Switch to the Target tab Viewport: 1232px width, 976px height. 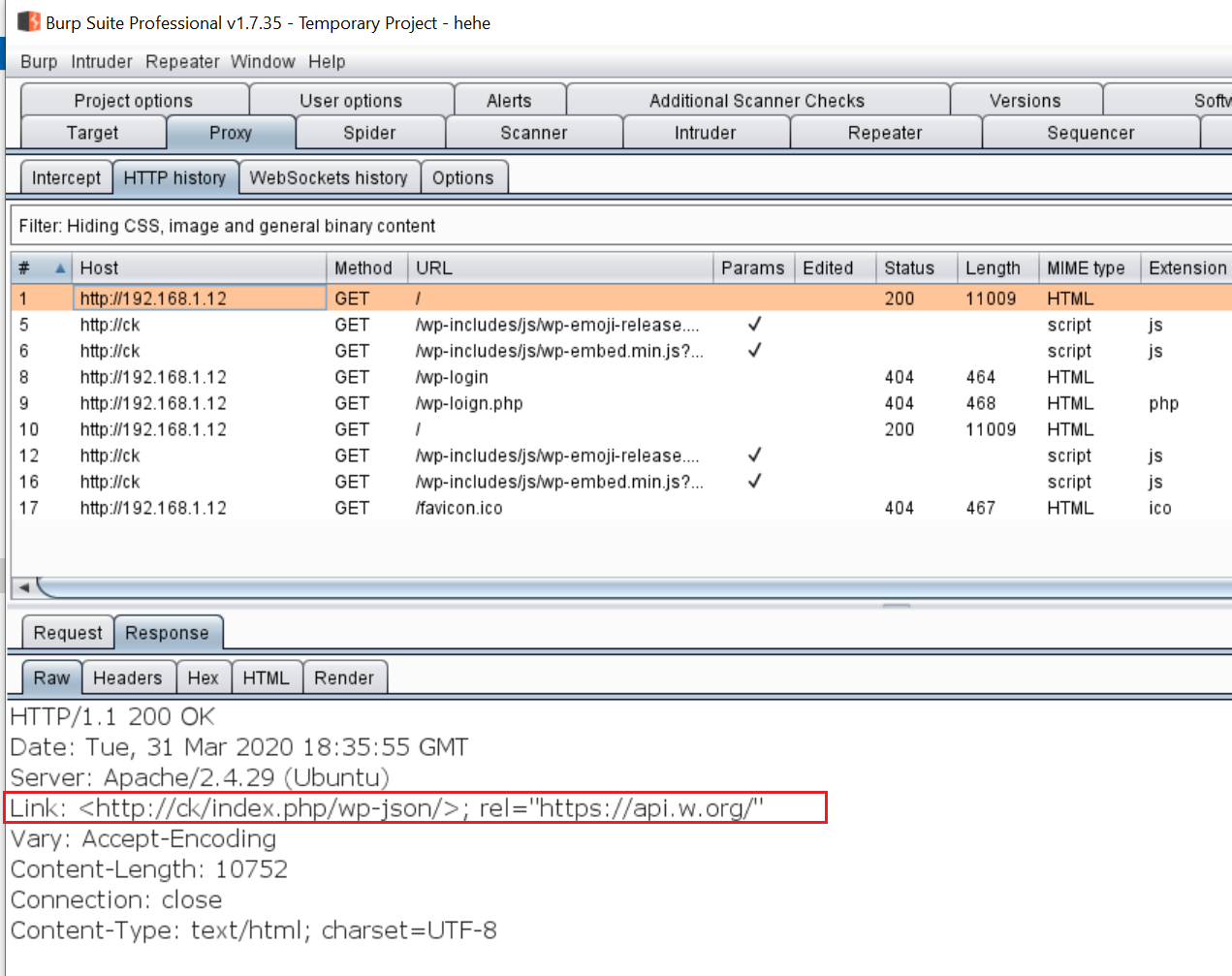click(x=92, y=133)
